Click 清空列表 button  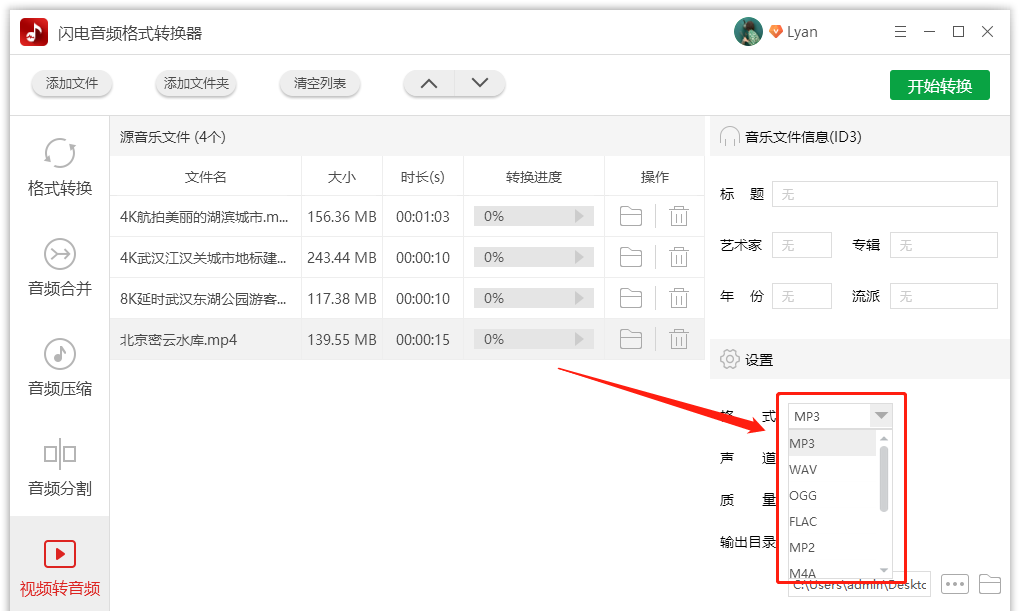point(319,83)
